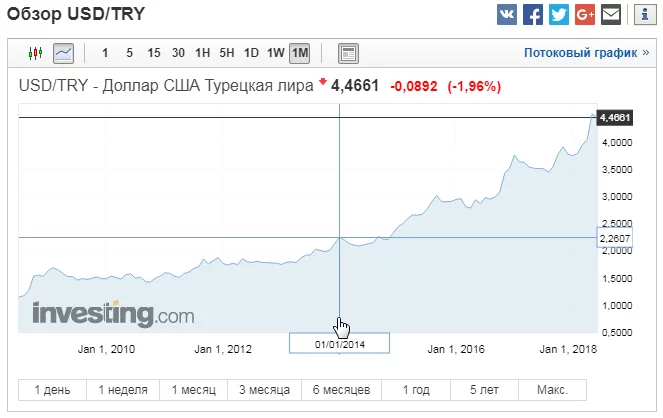663x418 pixels.
Task: Share chart on VK
Action: (x=507, y=15)
